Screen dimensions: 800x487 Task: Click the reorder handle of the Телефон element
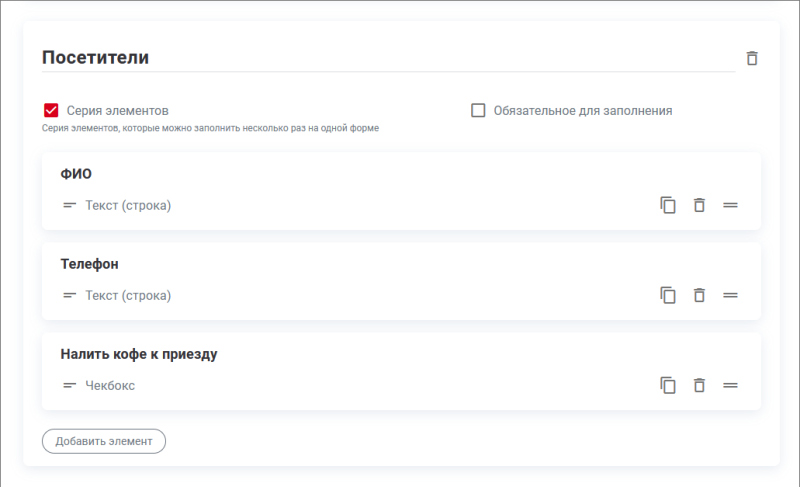point(730,295)
